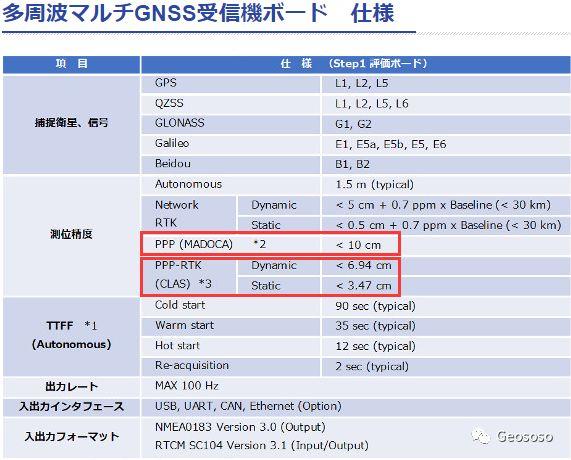Click the 測位精度 row label
This screenshot has height=460, width=571.
(71, 235)
